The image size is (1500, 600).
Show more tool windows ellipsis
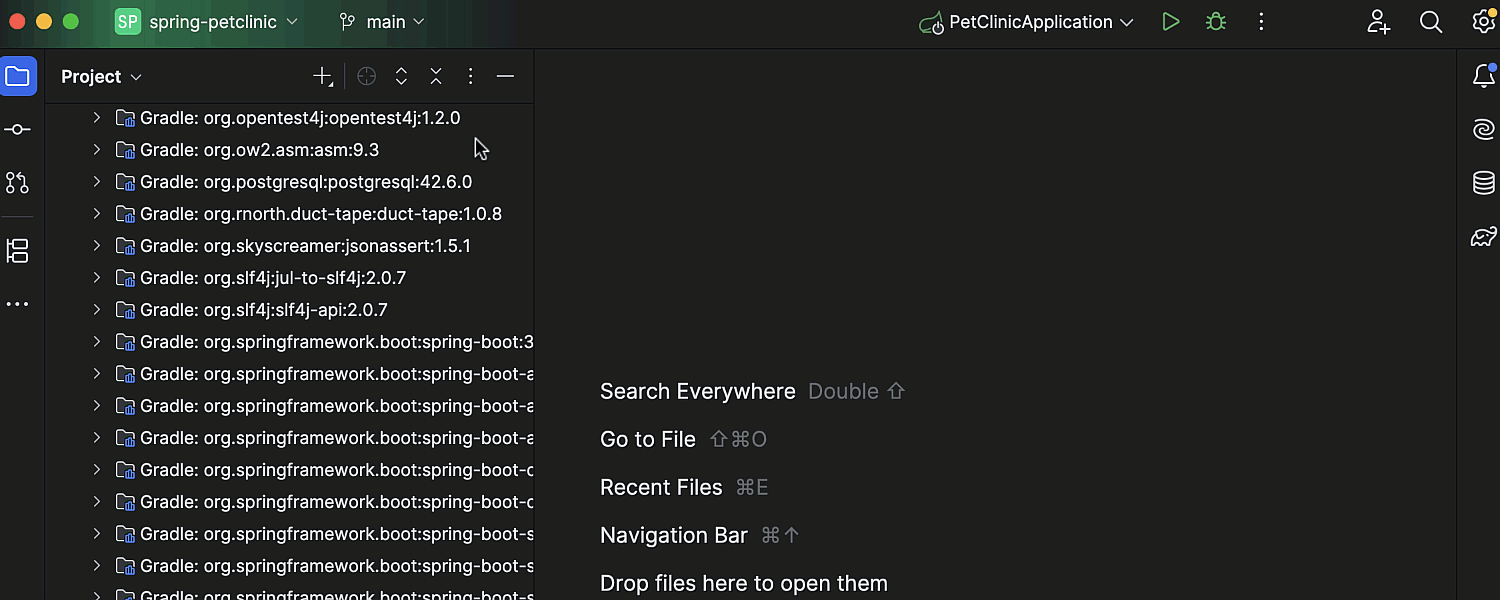pyautogui.click(x=18, y=304)
